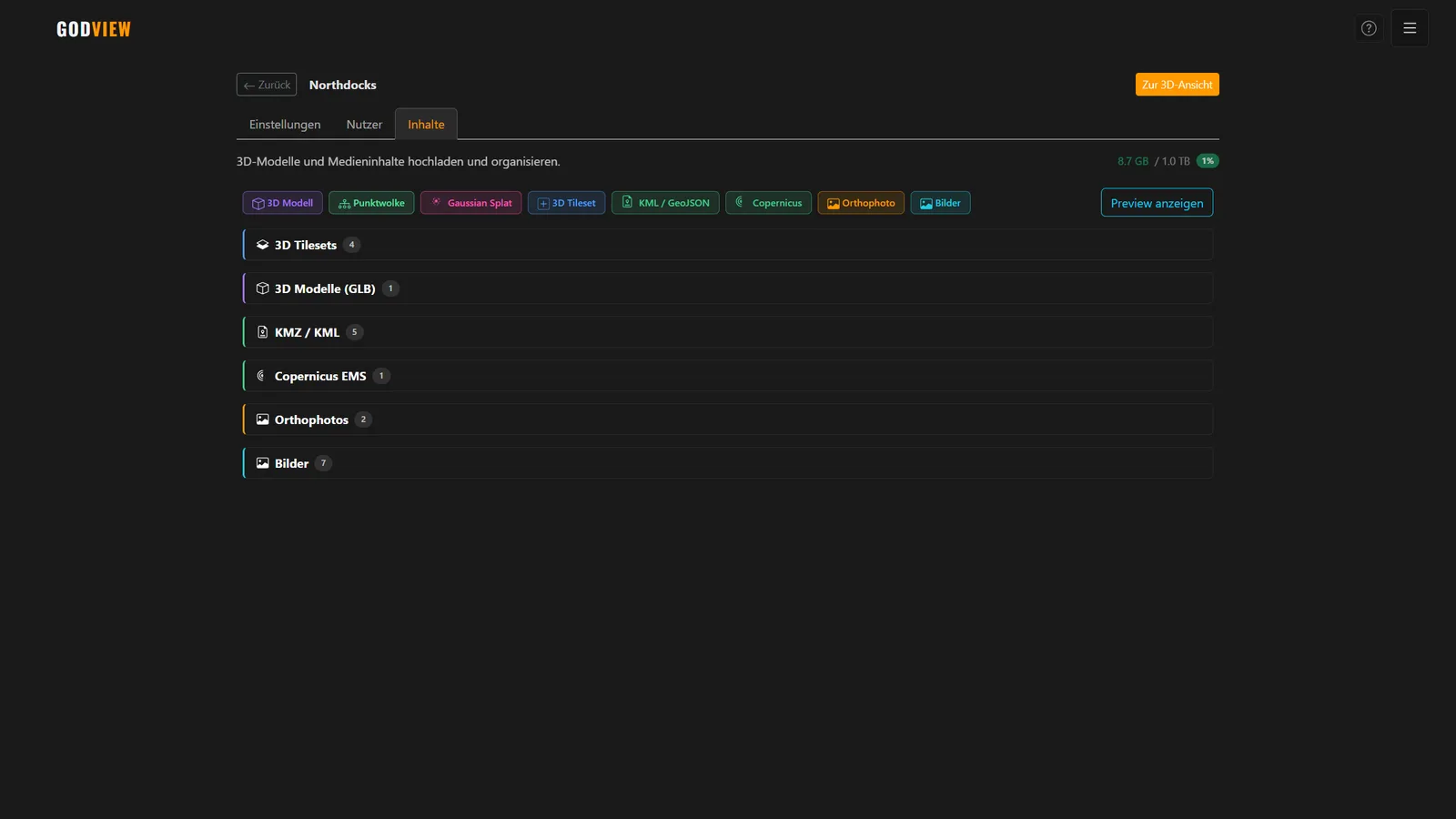Click the Copernicus EMS section icon

262,376
